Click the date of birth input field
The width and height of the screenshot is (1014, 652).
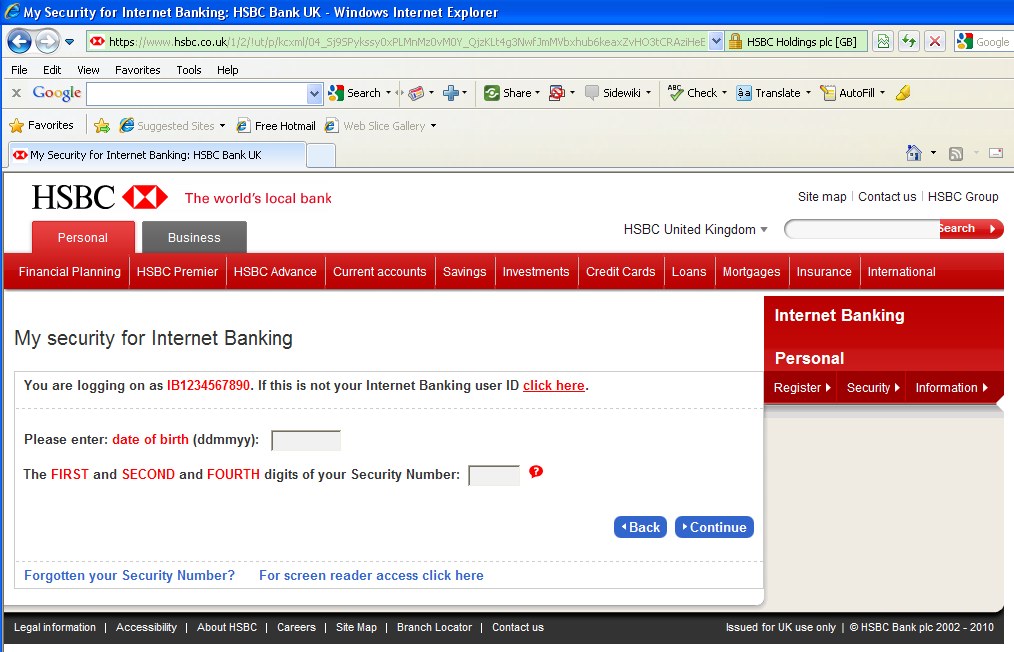tap(306, 440)
